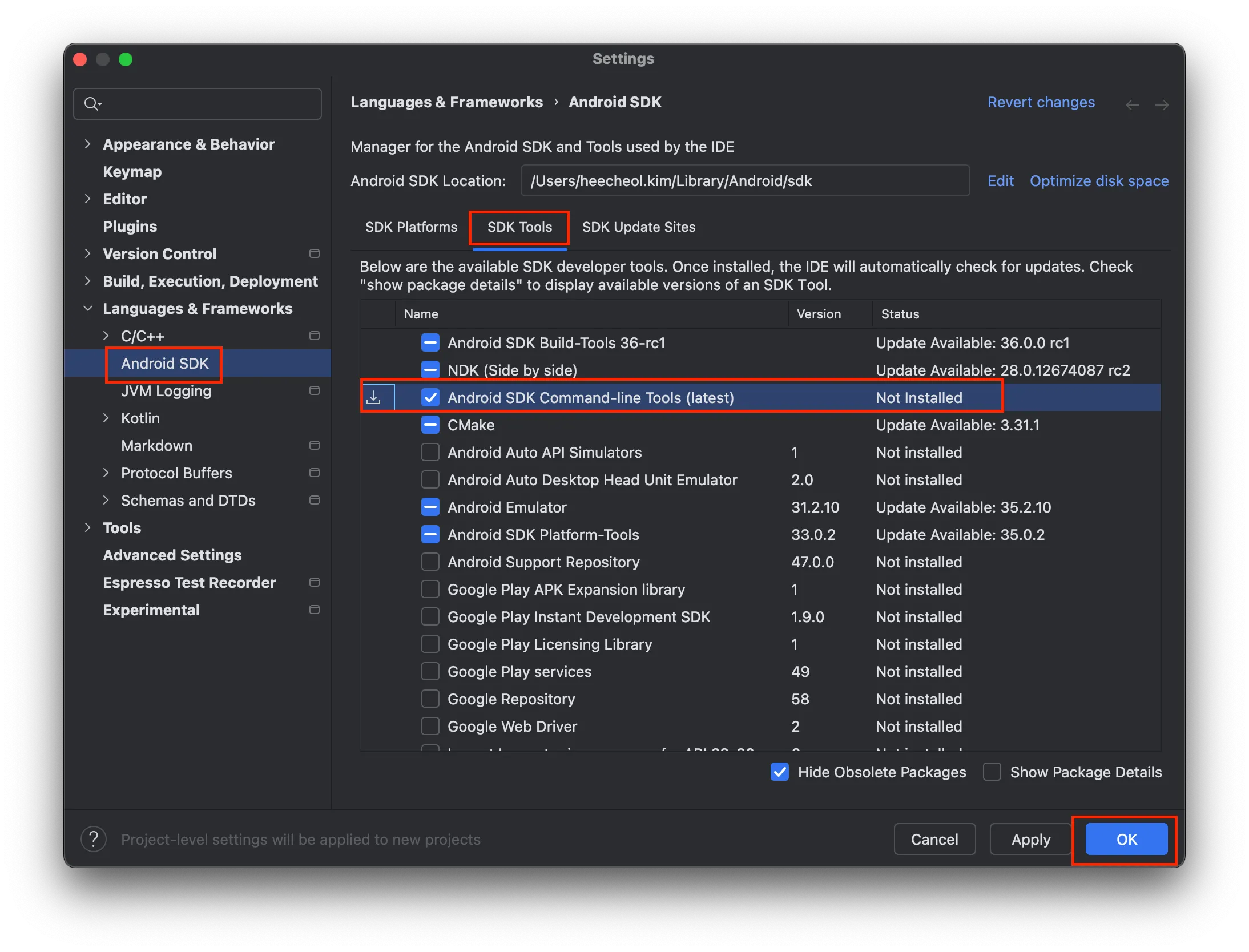1249x952 pixels.
Task: Click the back navigation arrow
Action: [x=1132, y=105]
